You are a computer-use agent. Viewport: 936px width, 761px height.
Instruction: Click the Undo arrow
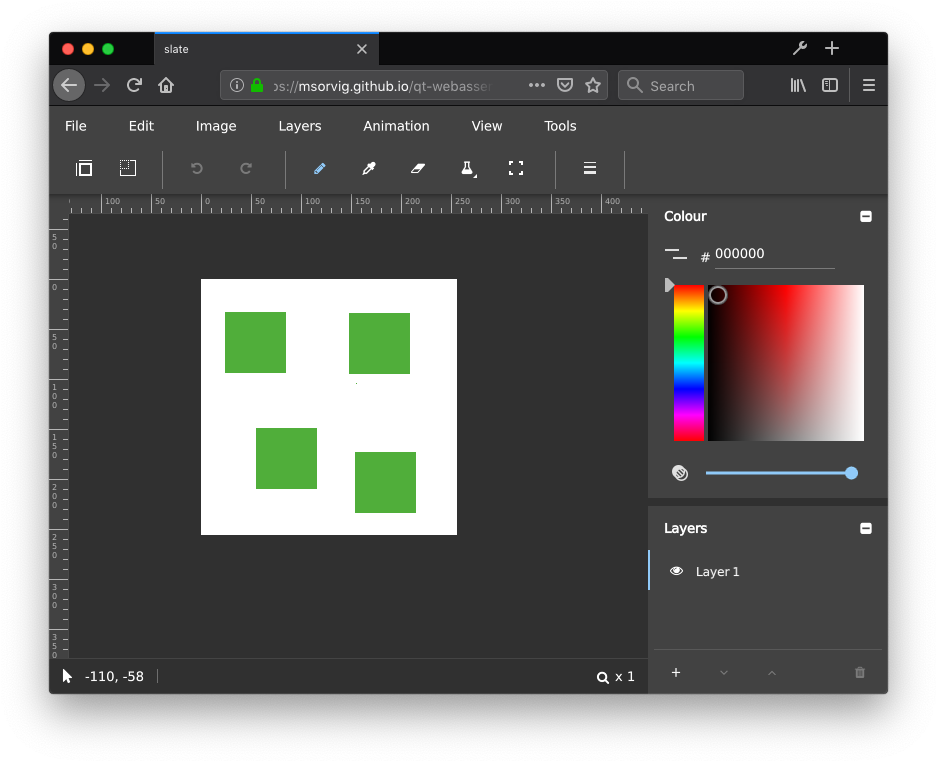[x=196, y=168]
